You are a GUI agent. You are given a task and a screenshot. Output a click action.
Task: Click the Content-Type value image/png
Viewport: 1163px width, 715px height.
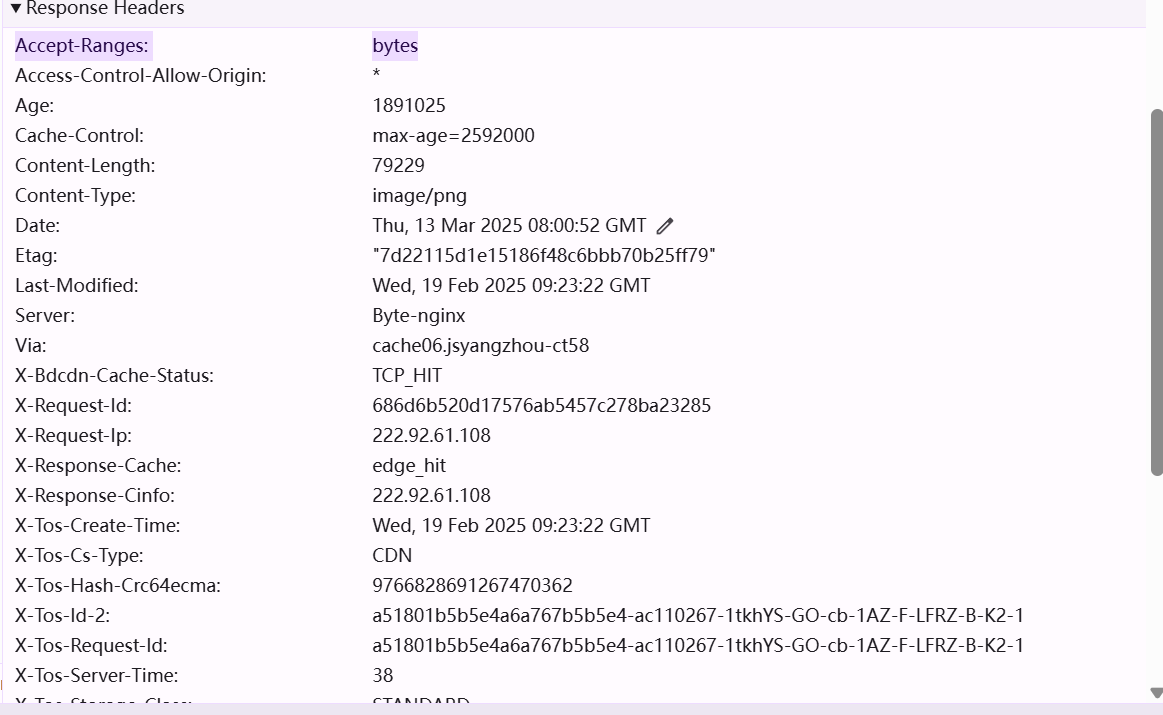(x=419, y=195)
